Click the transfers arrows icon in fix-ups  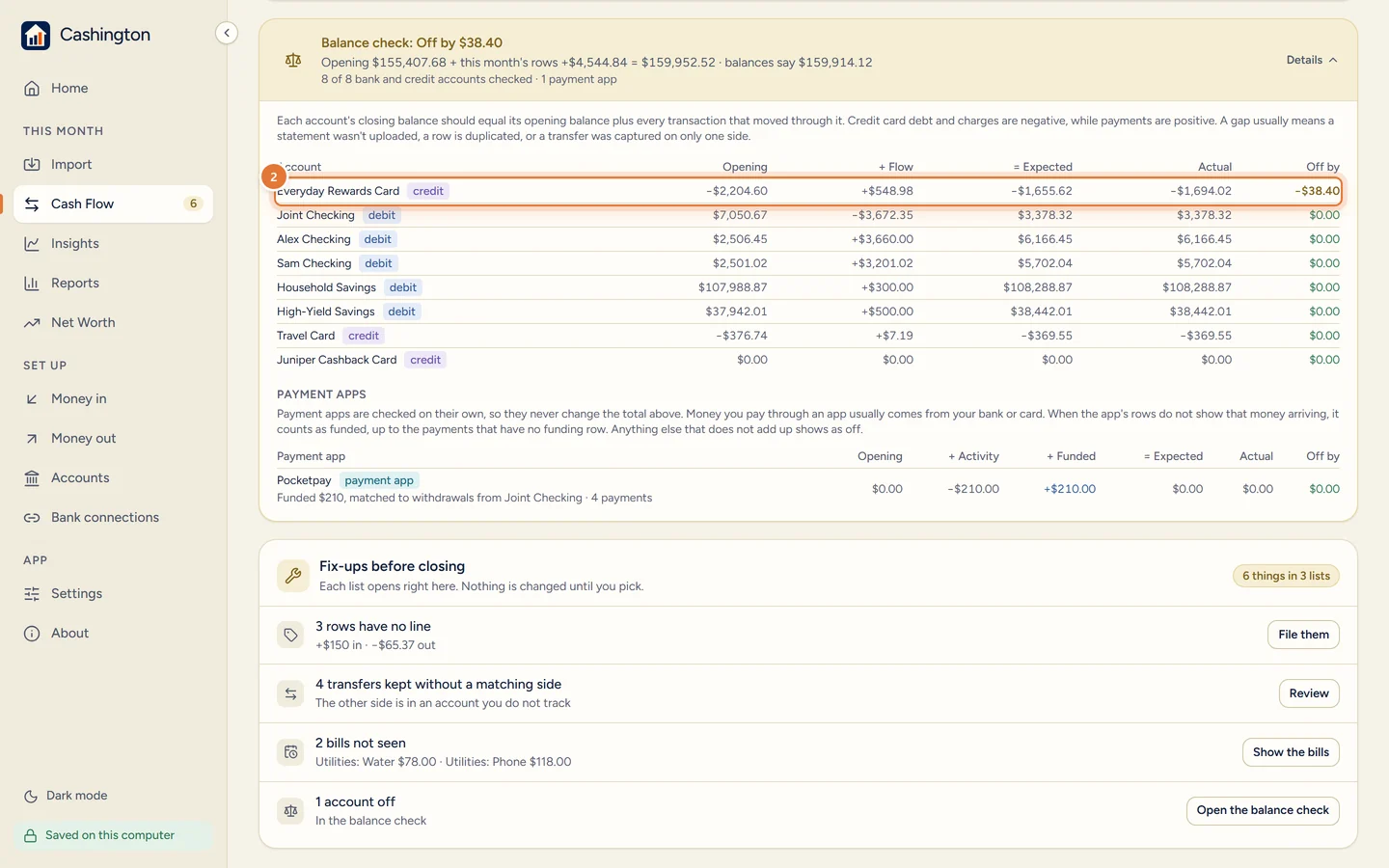[290, 693]
